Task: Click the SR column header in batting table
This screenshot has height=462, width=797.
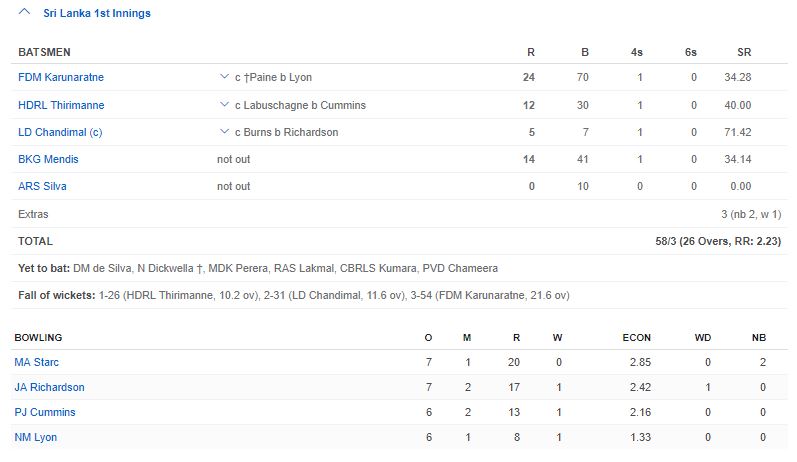Action: coord(744,52)
